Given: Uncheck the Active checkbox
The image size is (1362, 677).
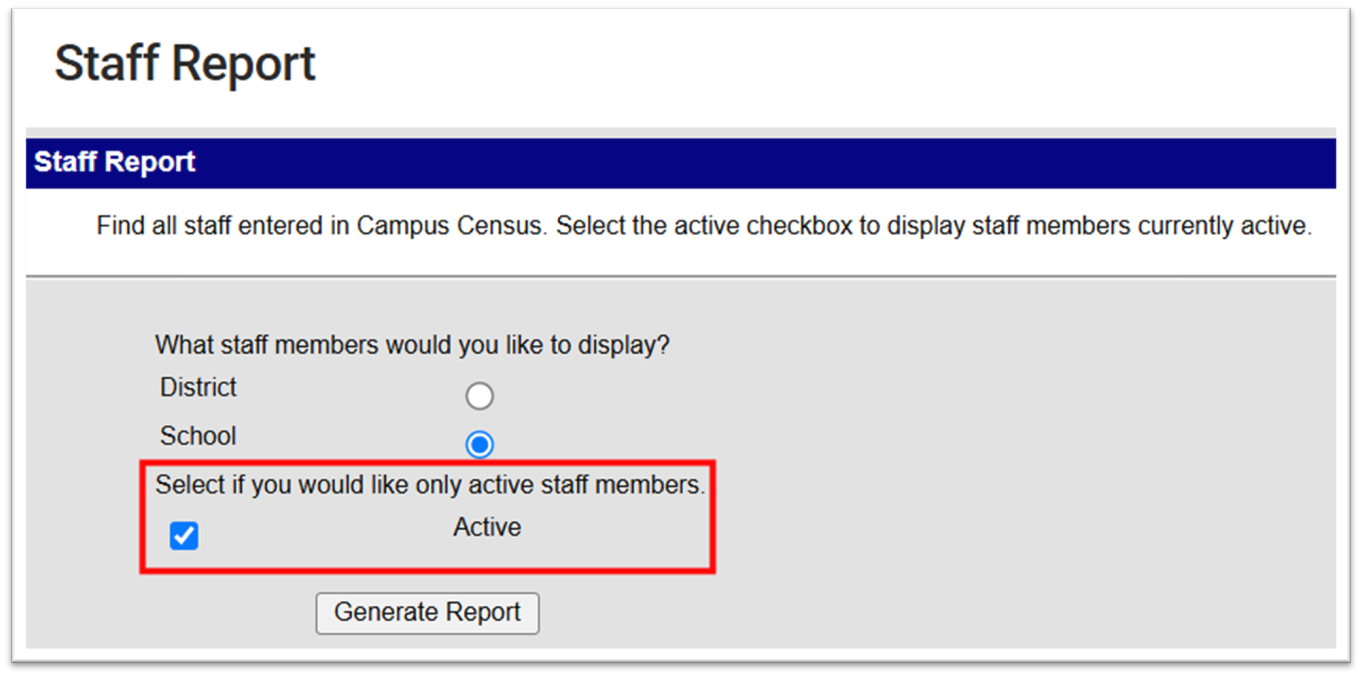Looking at the screenshot, I should [184, 536].
